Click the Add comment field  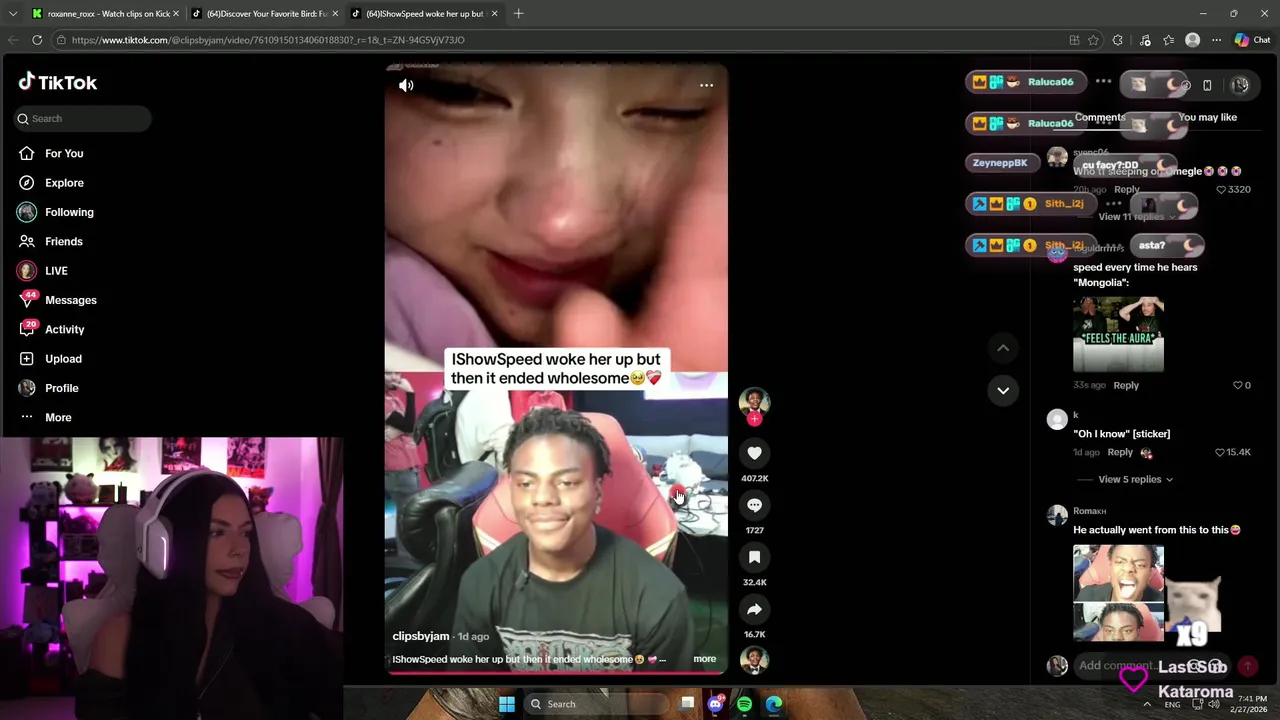[1150, 665]
